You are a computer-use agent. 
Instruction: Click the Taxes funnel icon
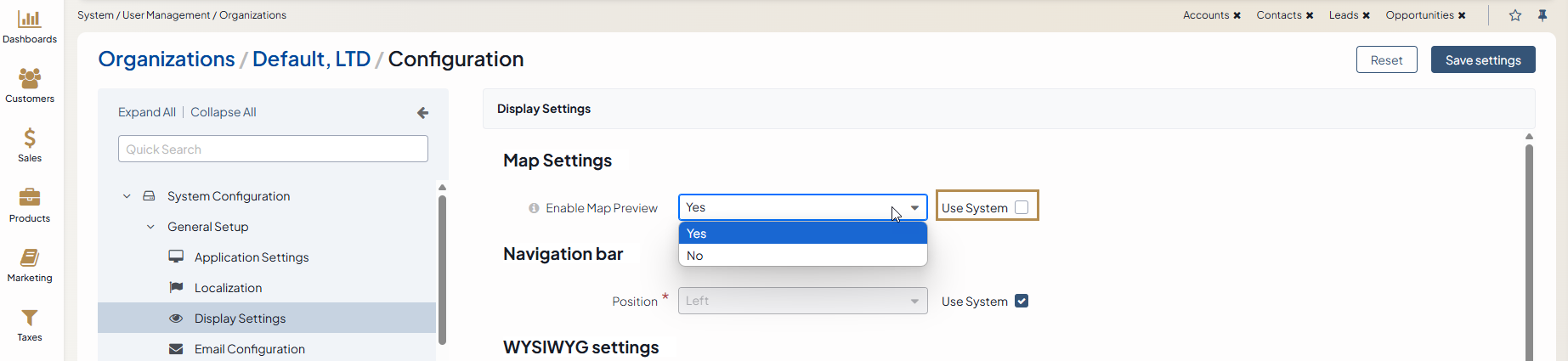click(x=29, y=318)
